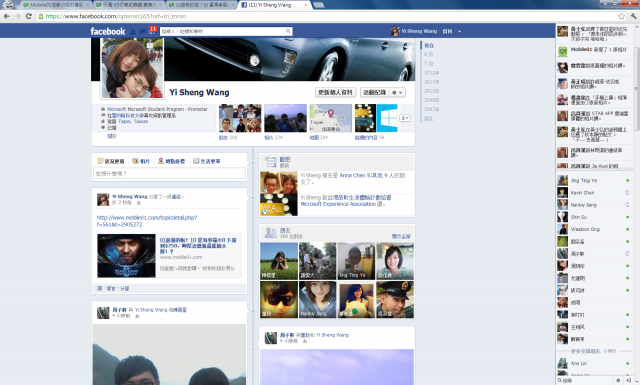
Task: Click Yi Sheng Wang name in header
Action: [419, 31]
